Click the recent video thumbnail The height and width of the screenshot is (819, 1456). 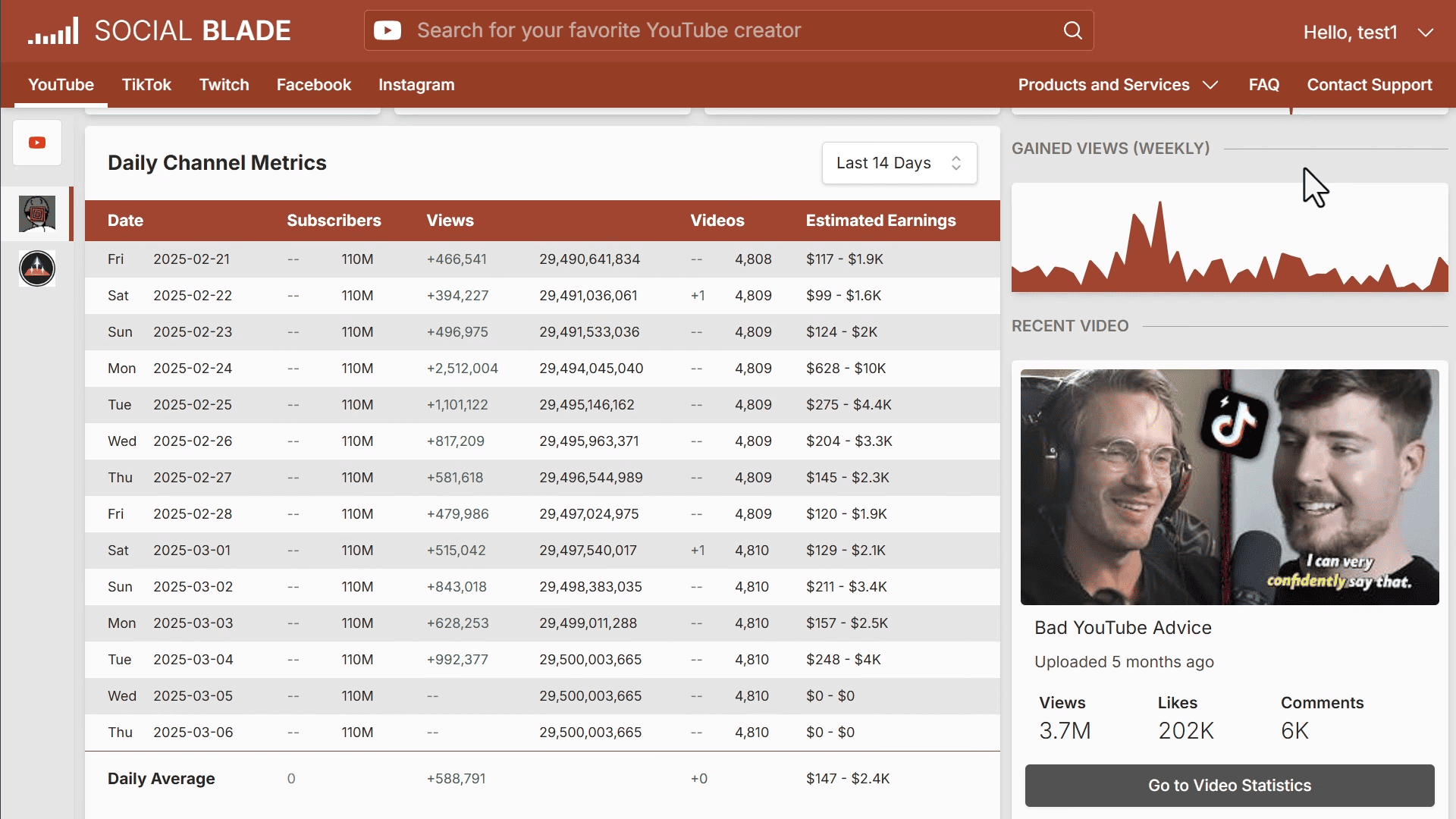pos(1229,487)
